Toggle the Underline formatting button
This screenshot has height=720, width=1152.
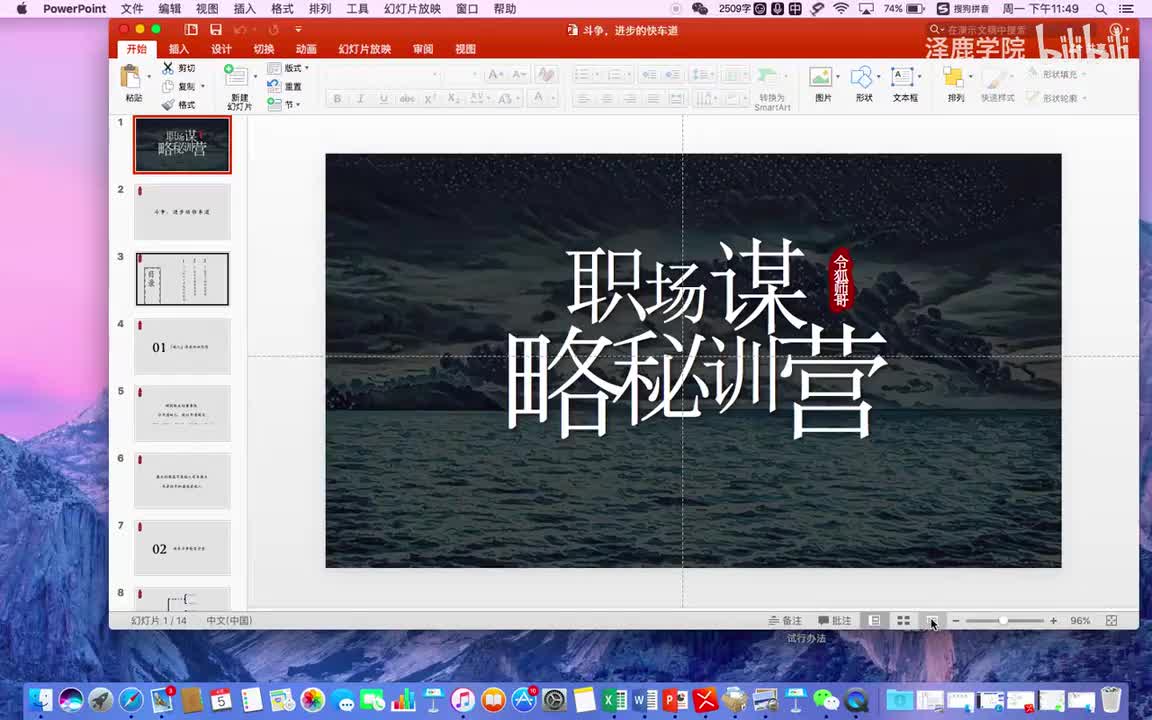point(384,98)
